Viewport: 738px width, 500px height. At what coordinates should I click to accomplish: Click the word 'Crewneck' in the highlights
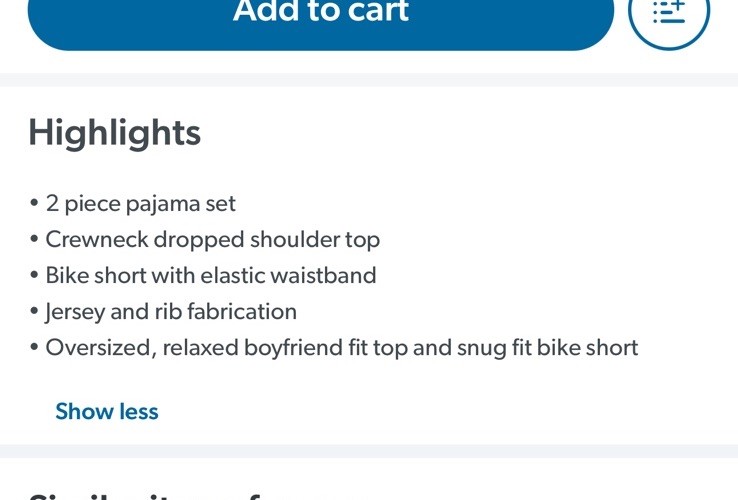[94, 240]
